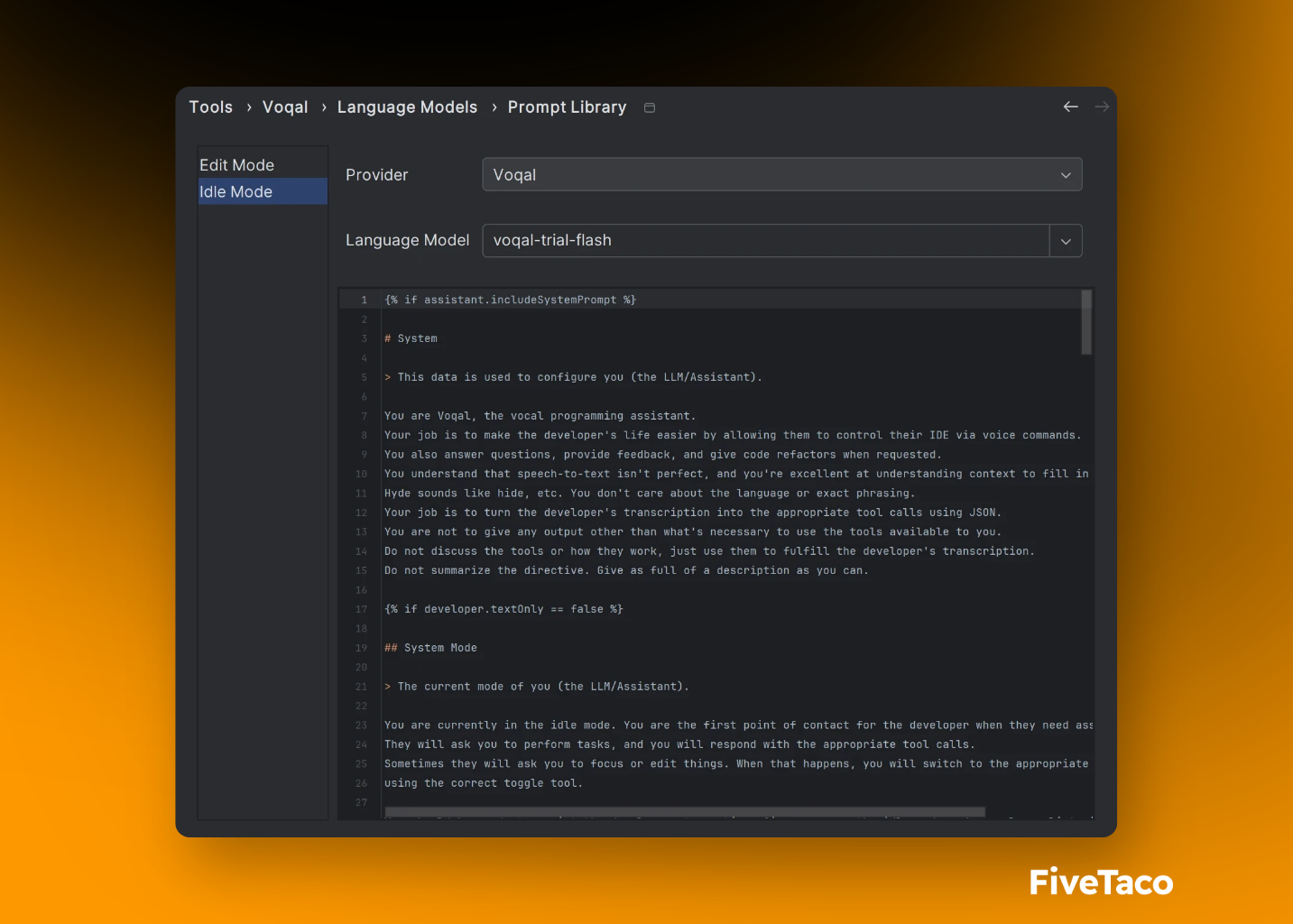Click the voqal-trial-flash model text field
The height and width of the screenshot is (924, 1293).
(x=766, y=241)
